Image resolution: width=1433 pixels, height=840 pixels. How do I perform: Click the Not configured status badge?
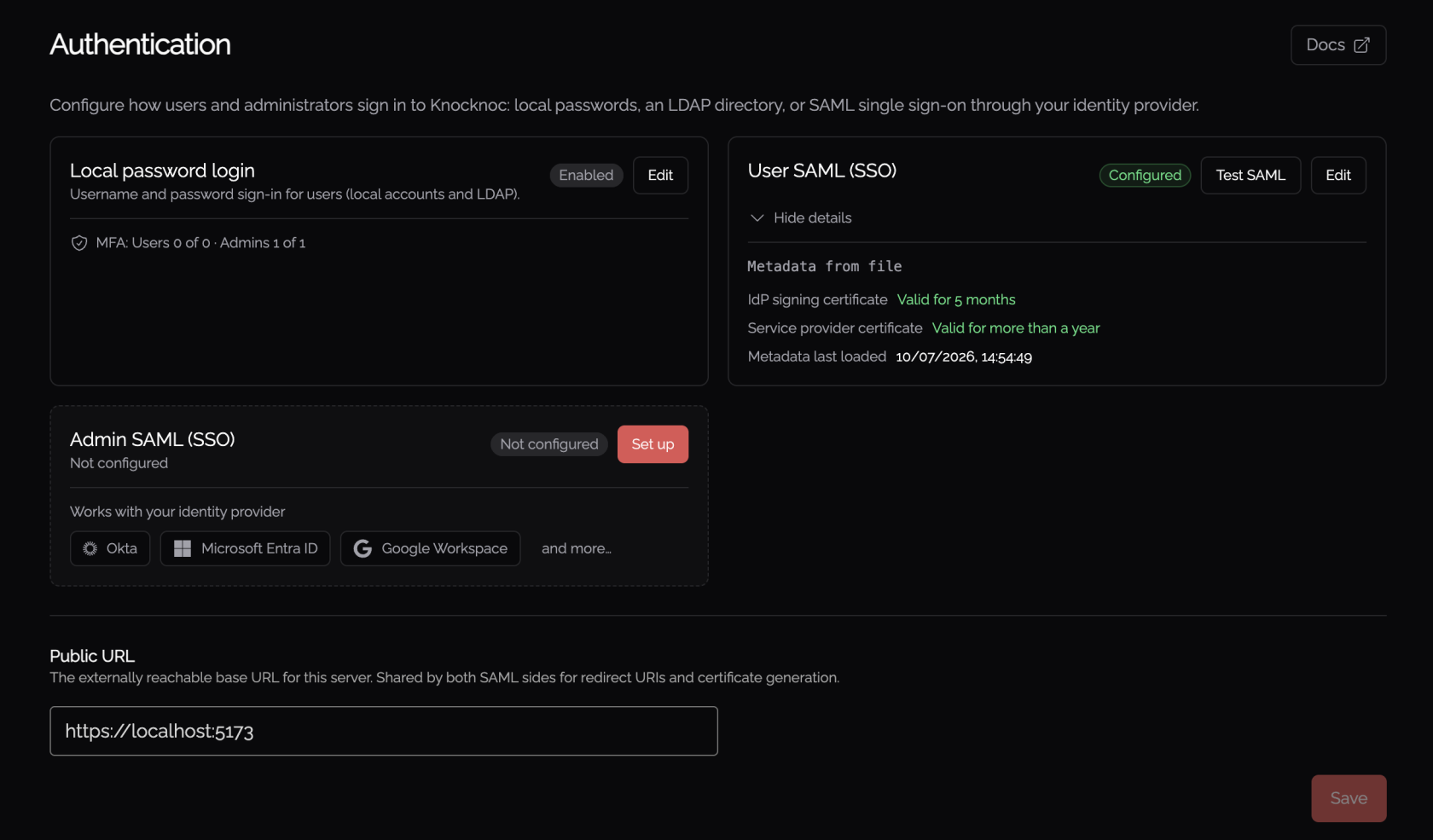tap(549, 444)
